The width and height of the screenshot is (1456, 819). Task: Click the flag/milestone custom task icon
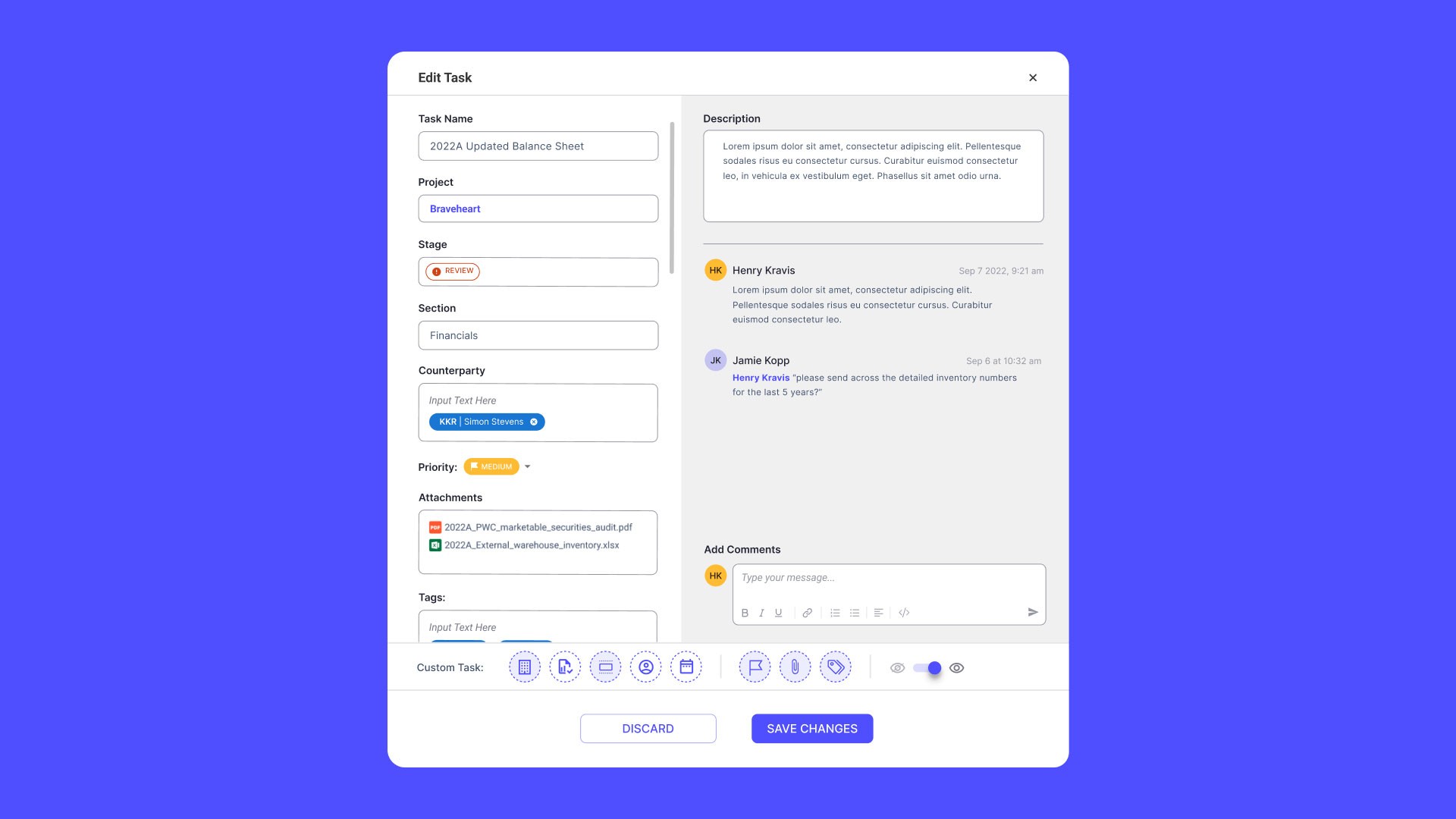tap(755, 667)
